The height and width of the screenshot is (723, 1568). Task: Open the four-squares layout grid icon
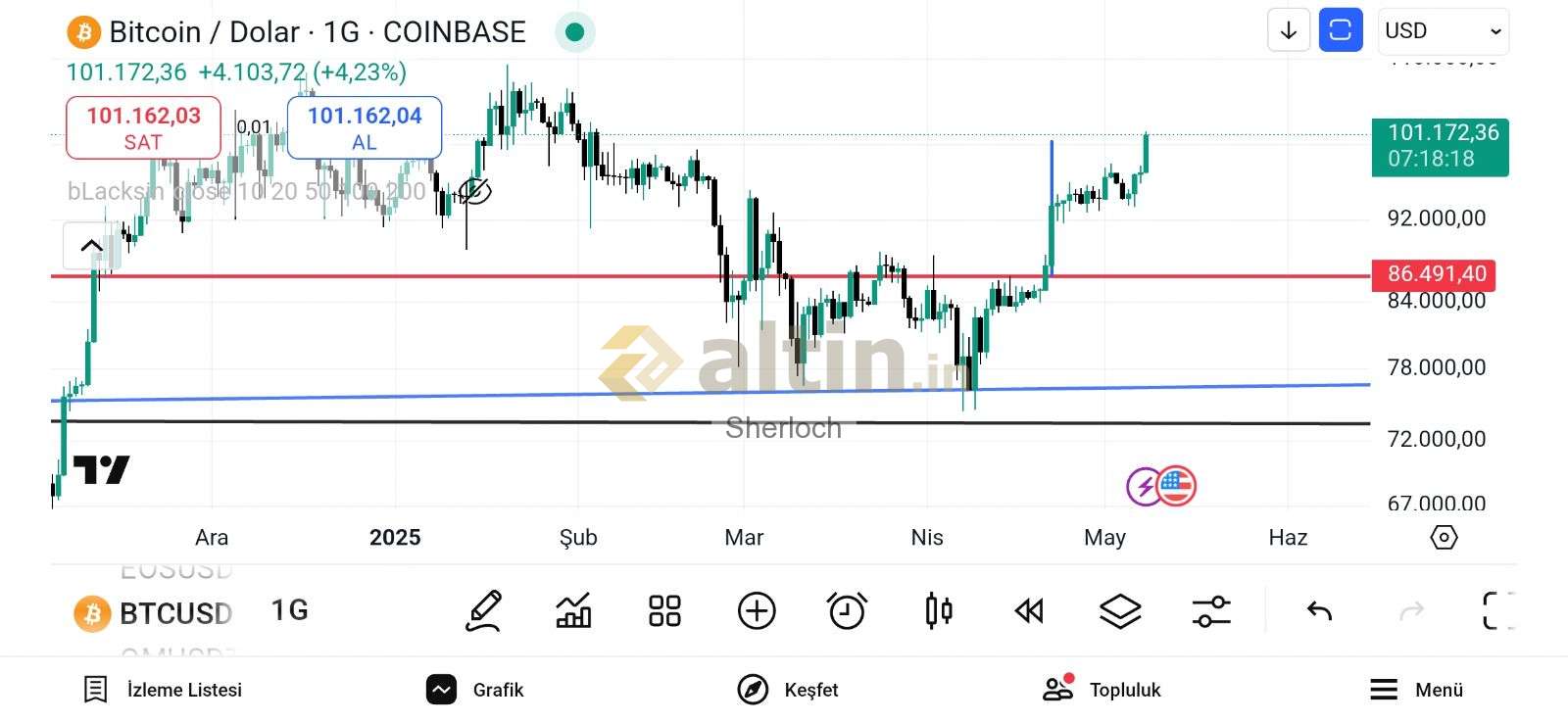(664, 610)
